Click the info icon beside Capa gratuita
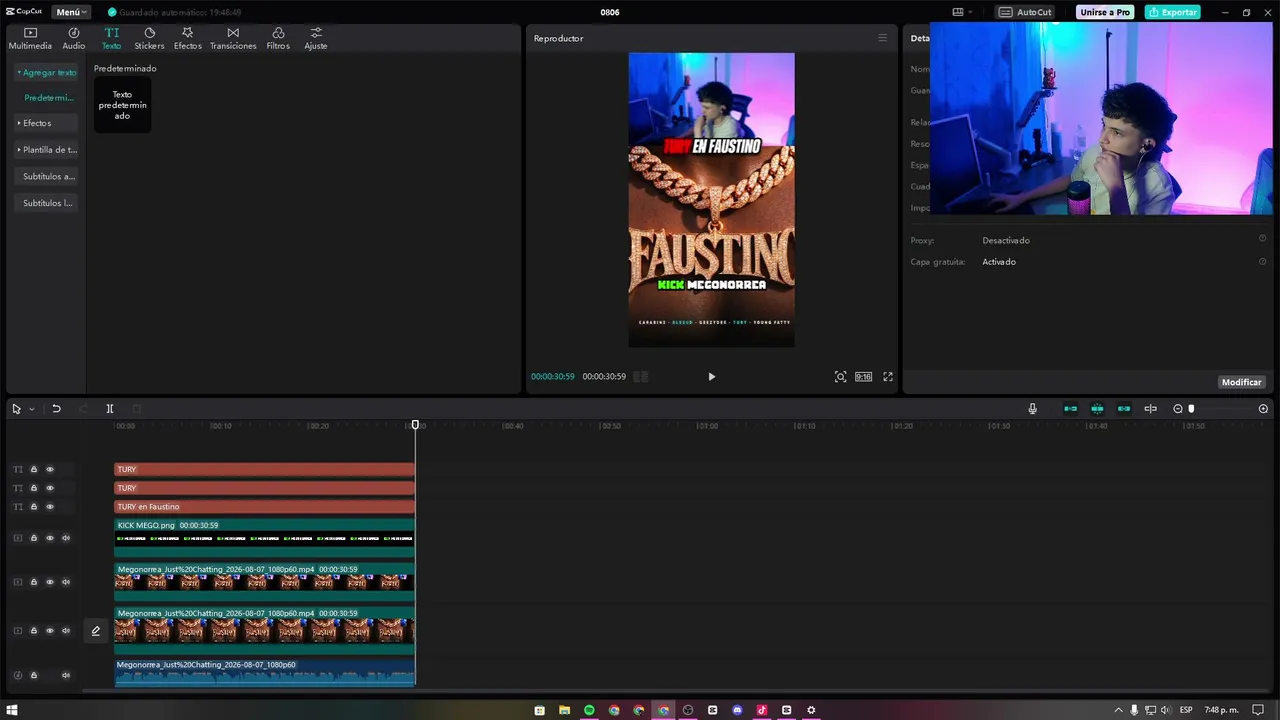1280x720 pixels. click(1262, 261)
